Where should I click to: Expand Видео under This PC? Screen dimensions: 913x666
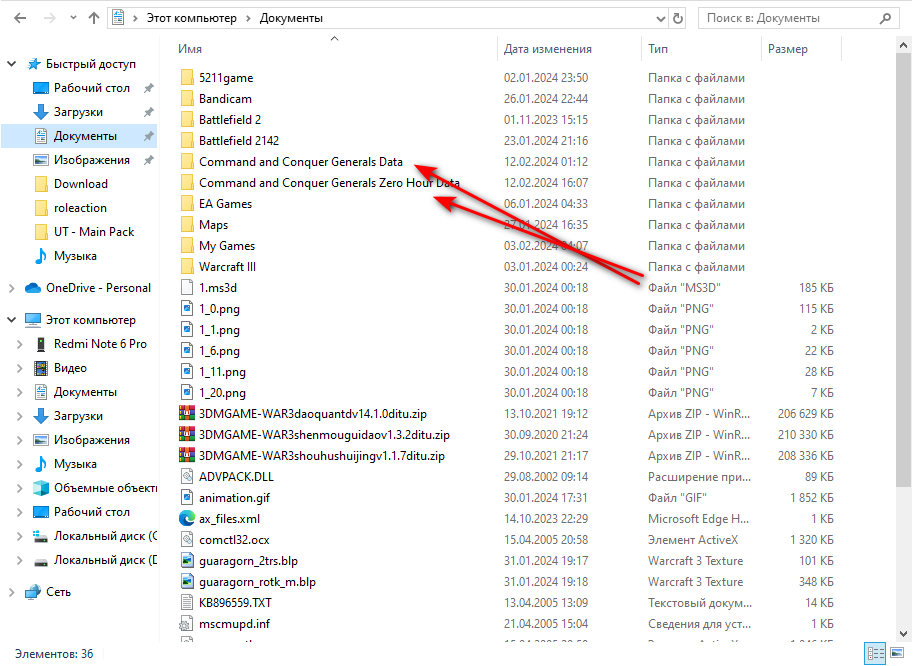tap(20, 368)
